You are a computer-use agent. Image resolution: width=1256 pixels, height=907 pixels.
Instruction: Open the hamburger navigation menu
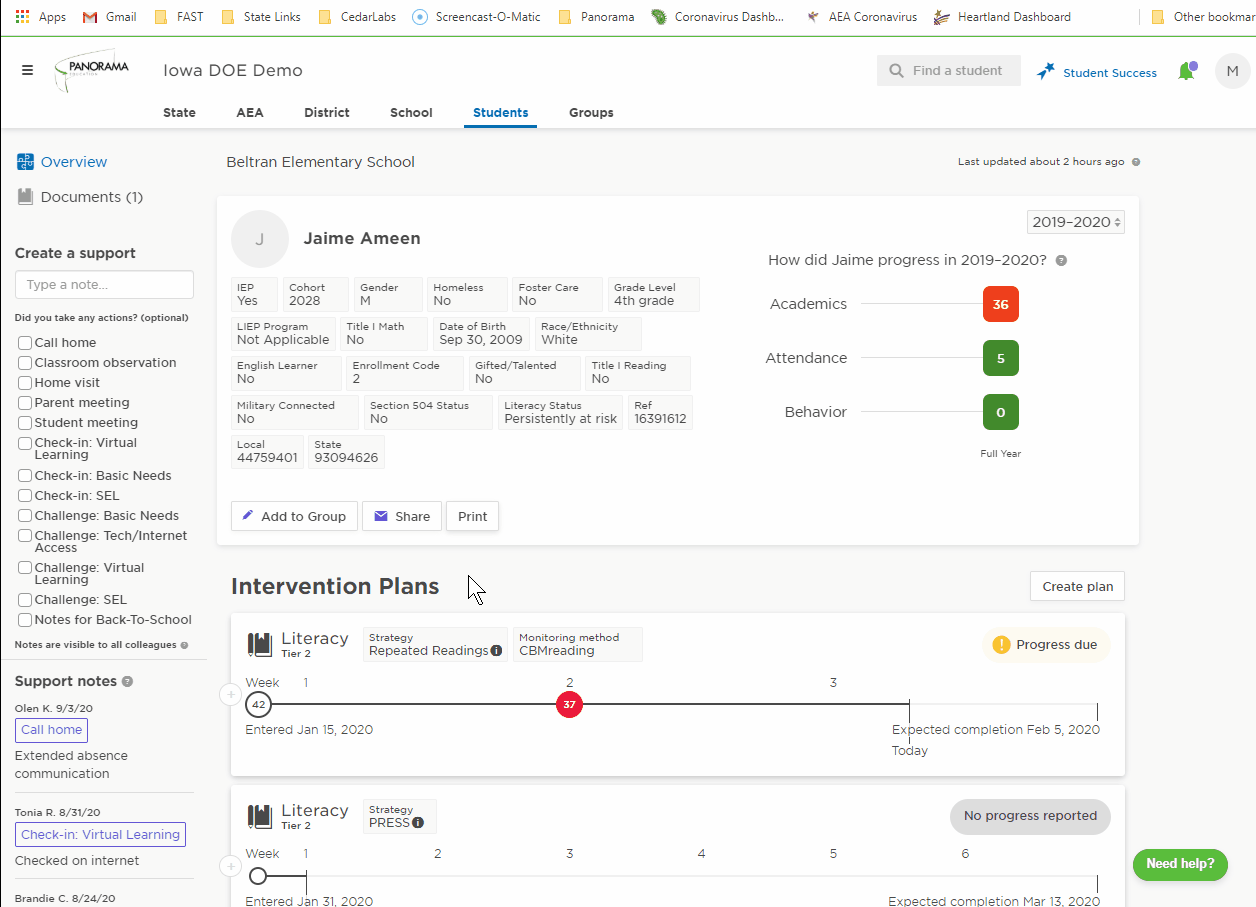(27, 70)
